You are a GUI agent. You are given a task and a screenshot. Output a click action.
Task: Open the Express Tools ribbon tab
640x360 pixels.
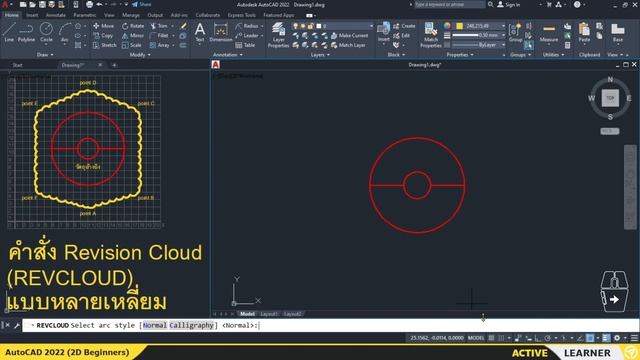tap(242, 15)
